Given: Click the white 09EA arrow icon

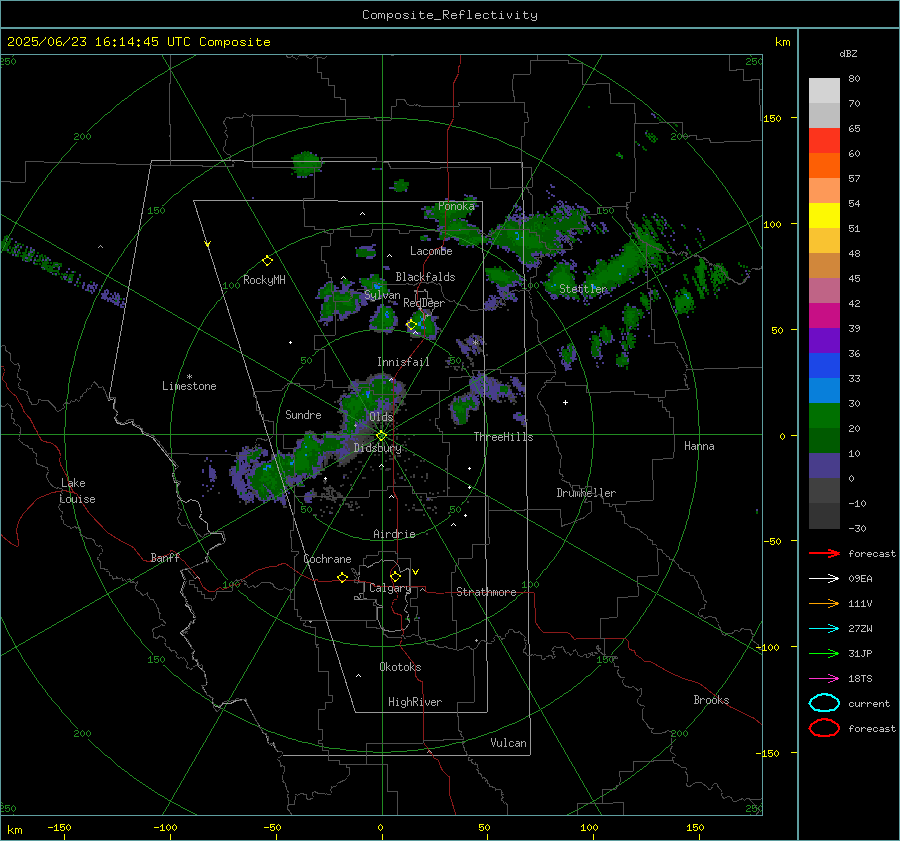Looking at the screenshot, I should 824,579.
